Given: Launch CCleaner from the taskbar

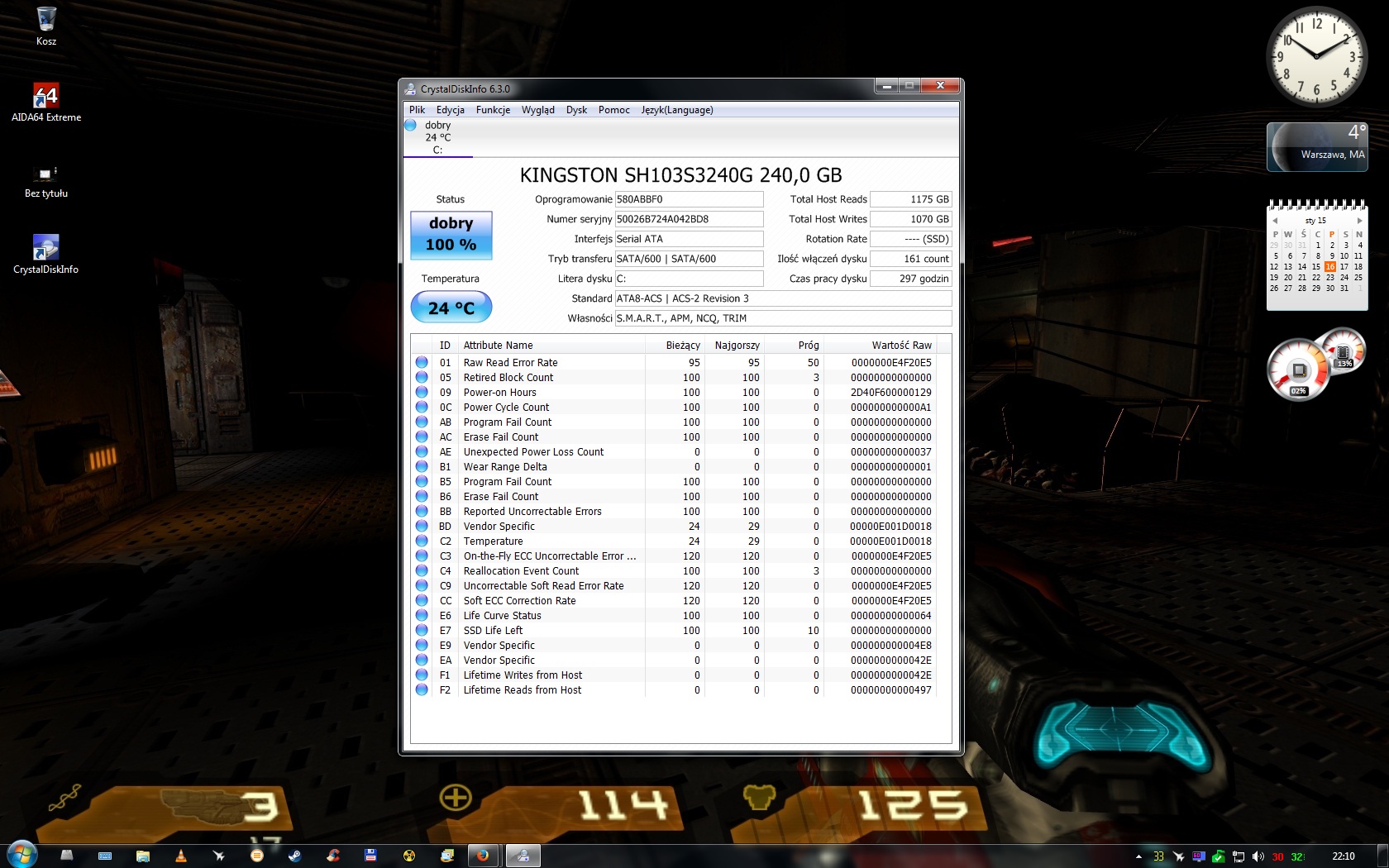Looking at the screenshot, I should tap(333, 856).
